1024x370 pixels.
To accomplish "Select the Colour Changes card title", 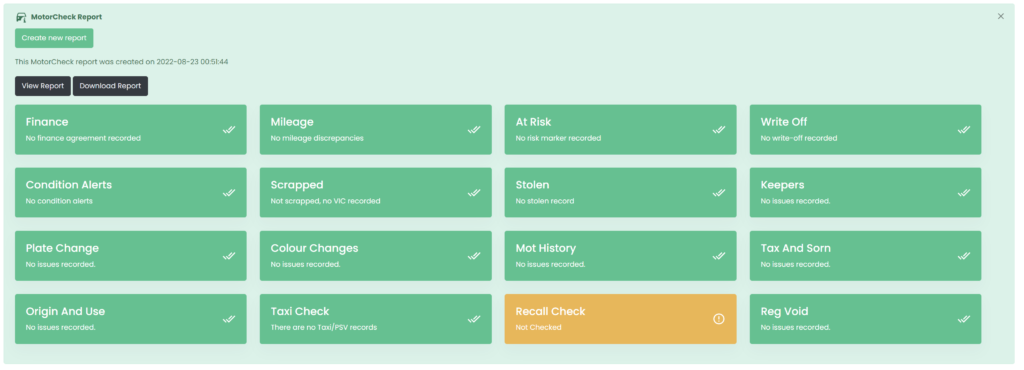I will click(314, 249).
